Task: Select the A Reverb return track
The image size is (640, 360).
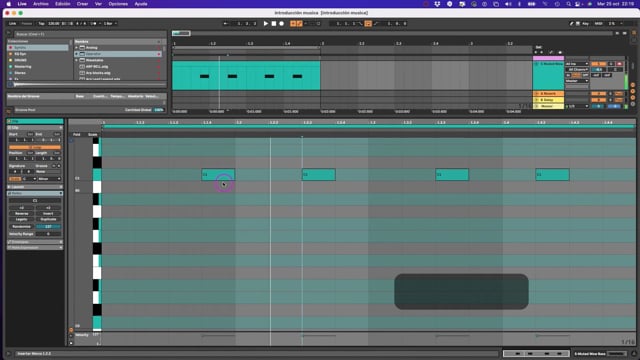Action: coord(548,94)
